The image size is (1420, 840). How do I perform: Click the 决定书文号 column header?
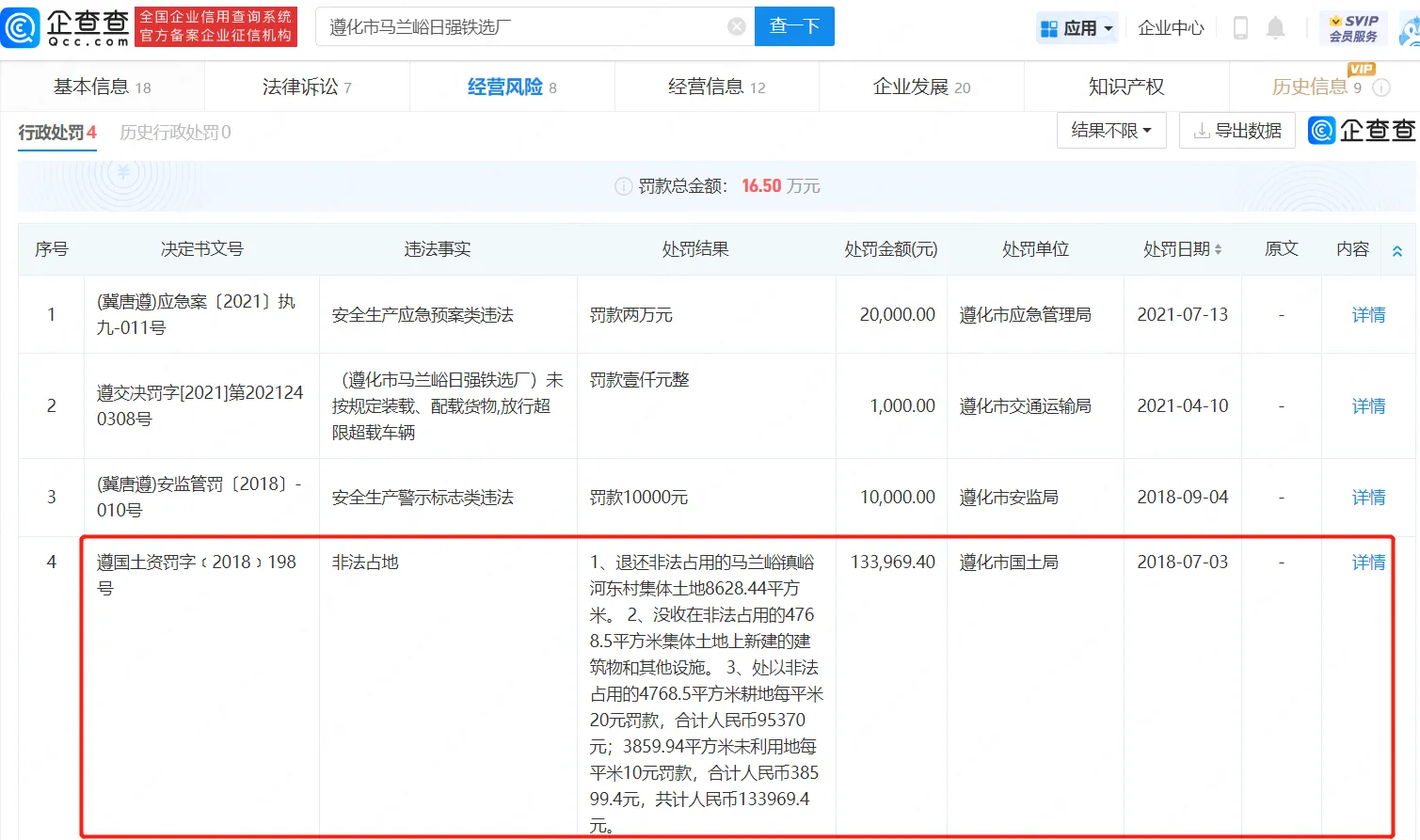coord(201,249)
